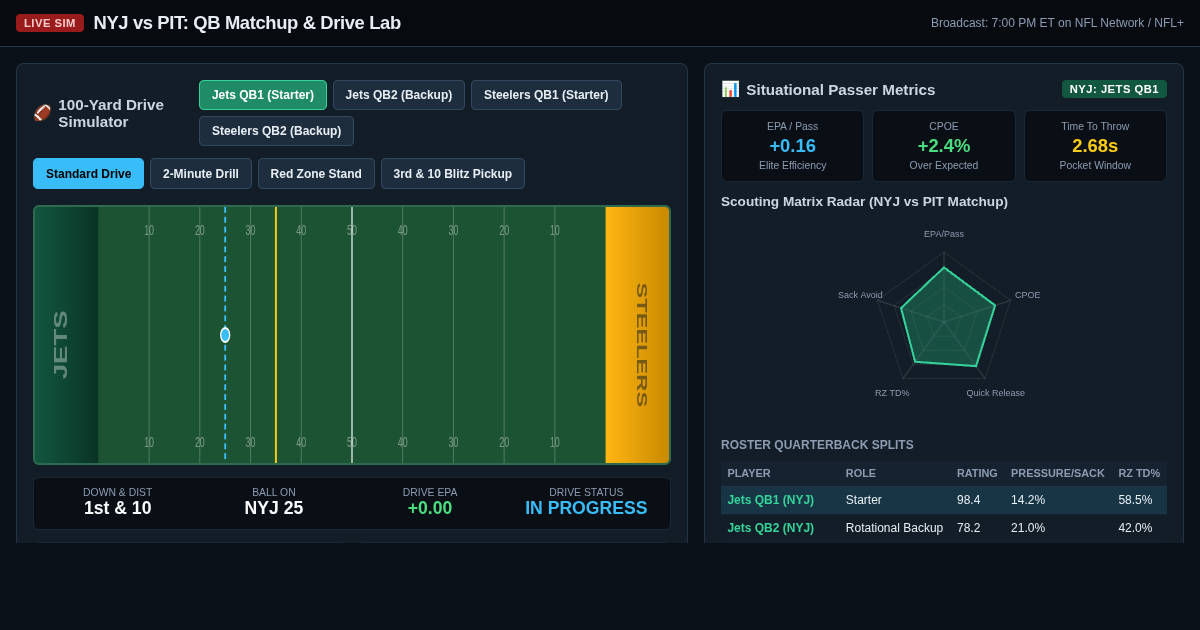The image size is (1200, 630).
Task: Click the broadcast info text
Action: [x=1057, y=23]
